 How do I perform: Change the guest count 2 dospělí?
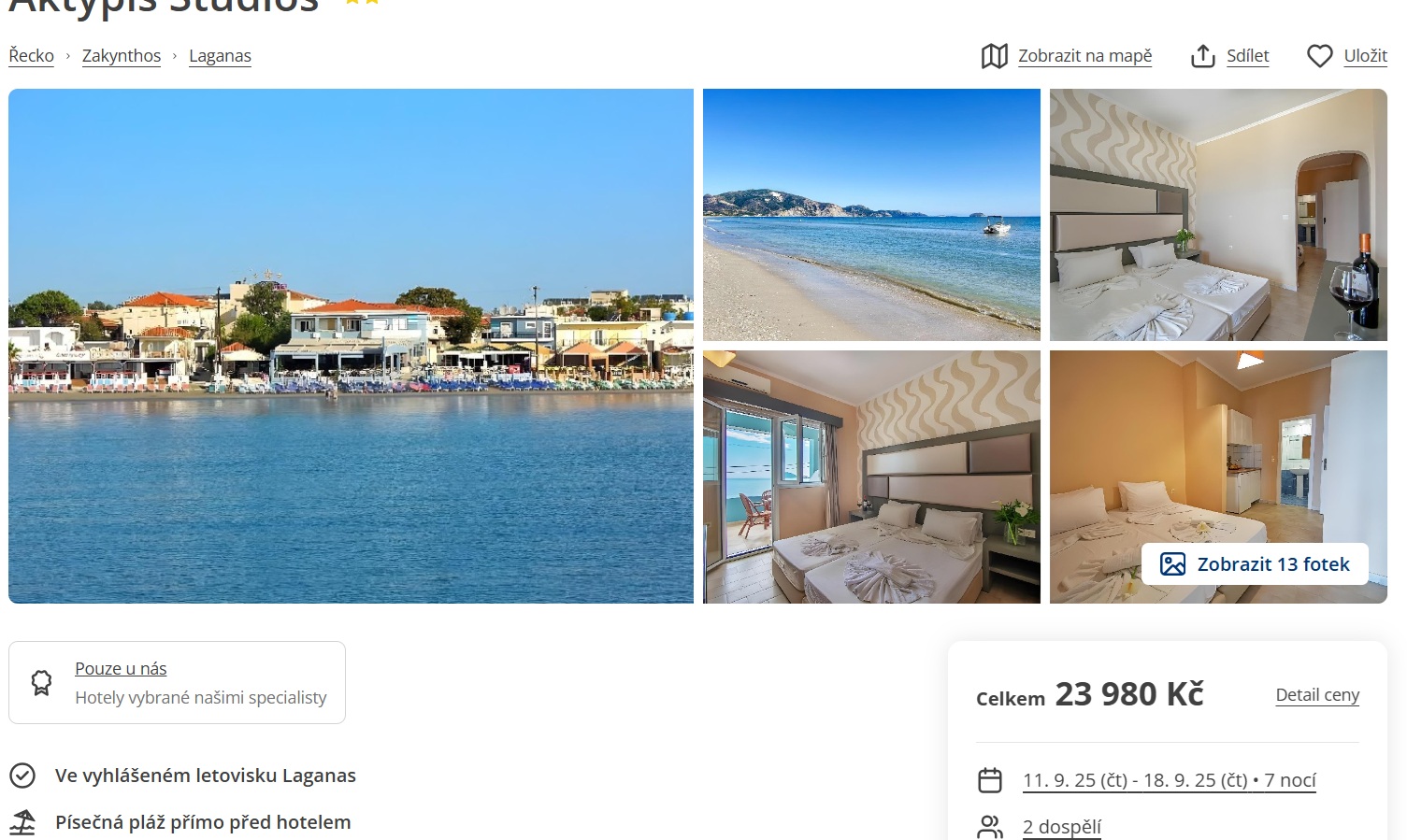pyautogui.click(x=1062, y=827)
